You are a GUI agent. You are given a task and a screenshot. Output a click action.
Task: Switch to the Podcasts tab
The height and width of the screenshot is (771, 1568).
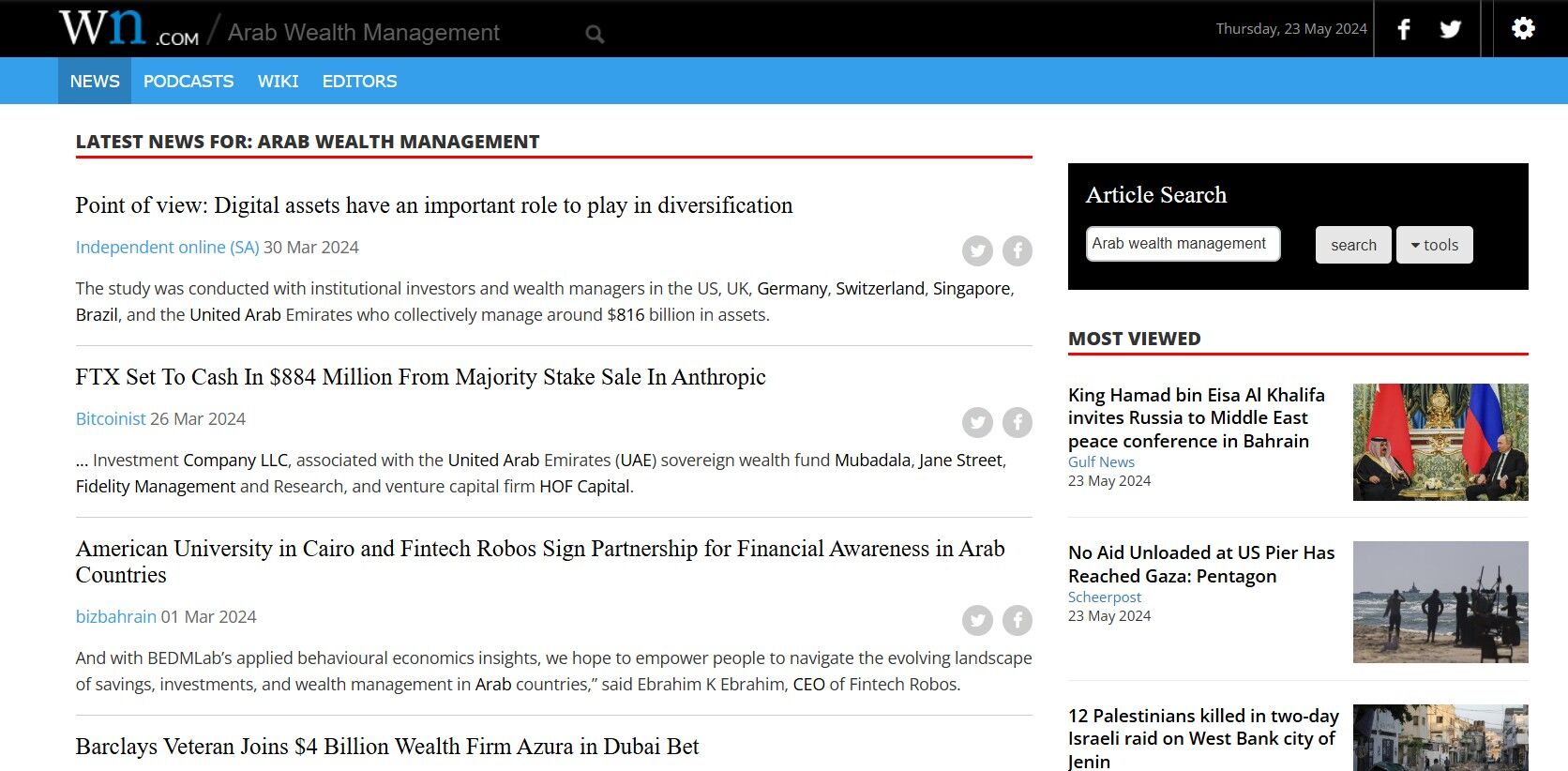pyautogui.click(x=188, y=82)
